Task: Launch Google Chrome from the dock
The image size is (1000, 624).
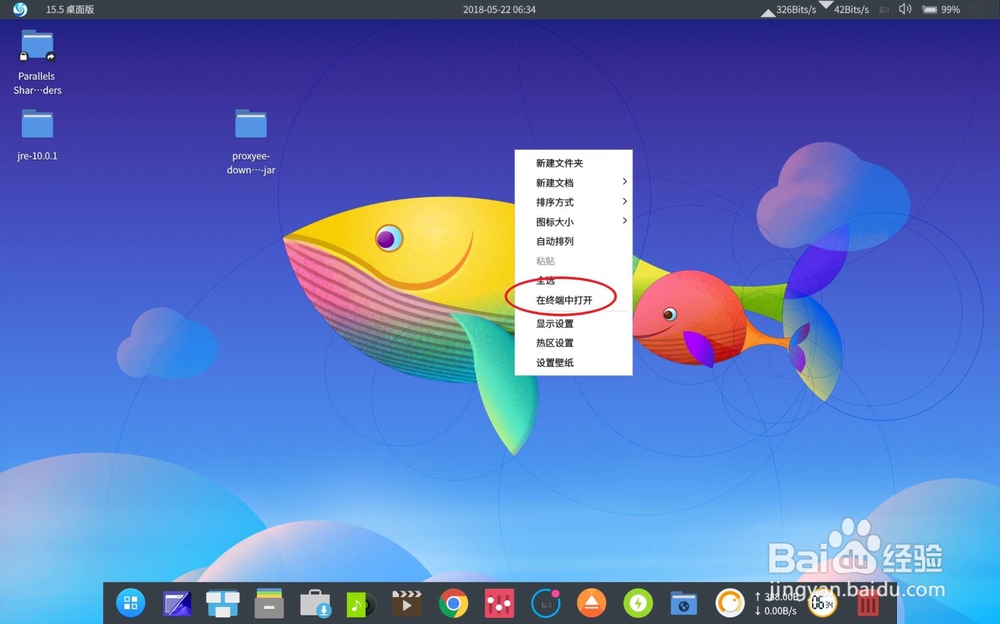Action: pyautogui.click(x=453, y=603)
